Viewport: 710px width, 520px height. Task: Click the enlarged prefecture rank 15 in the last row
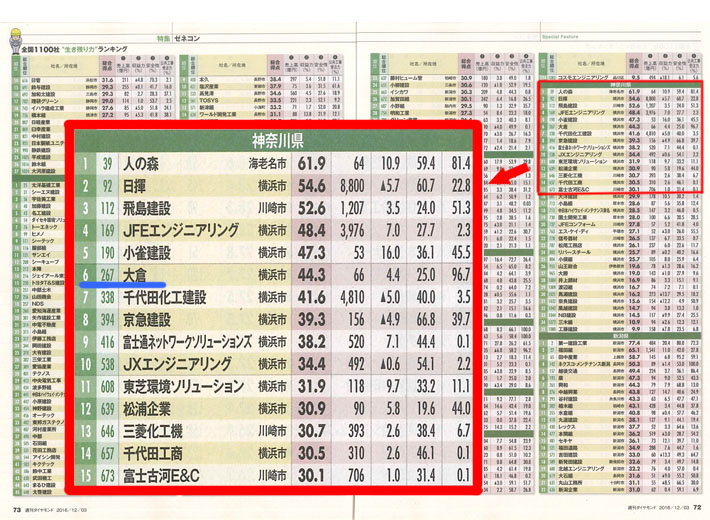pyautogui.click(x=86, y=476)
